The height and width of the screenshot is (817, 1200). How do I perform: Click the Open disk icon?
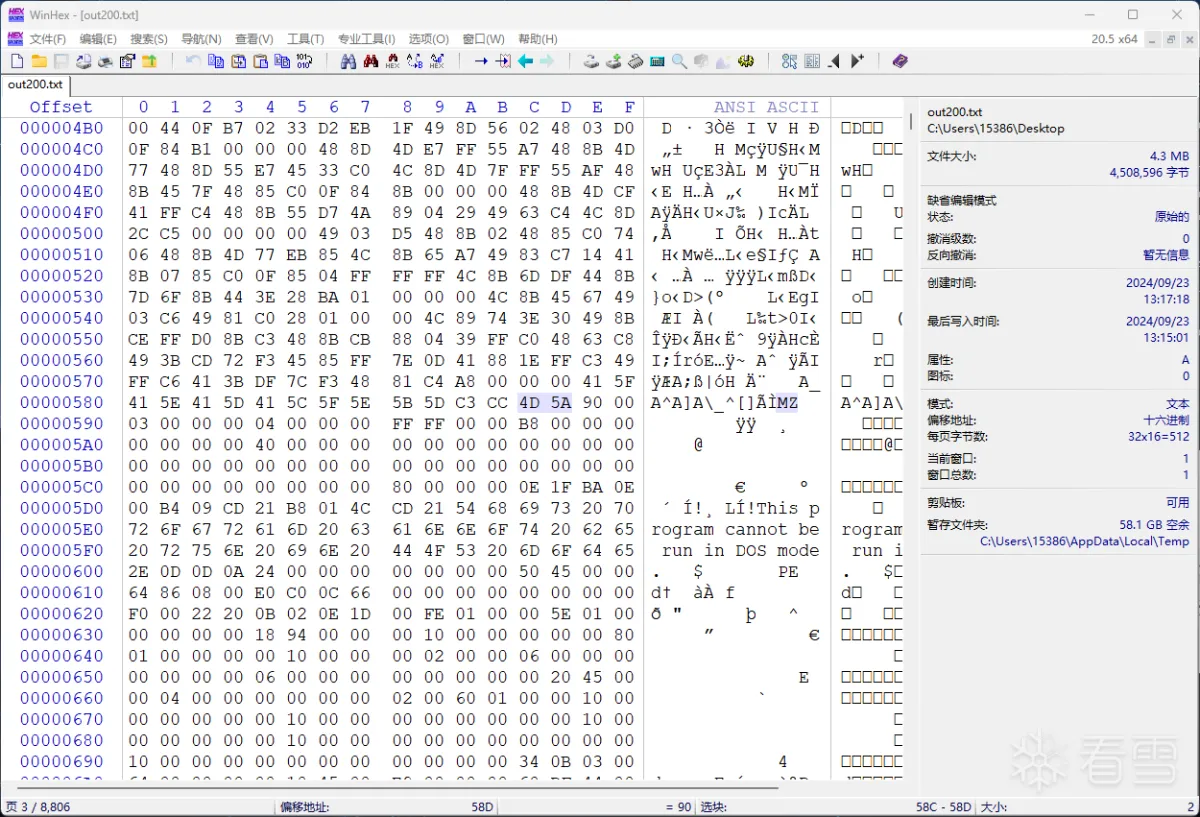(591, 61)
